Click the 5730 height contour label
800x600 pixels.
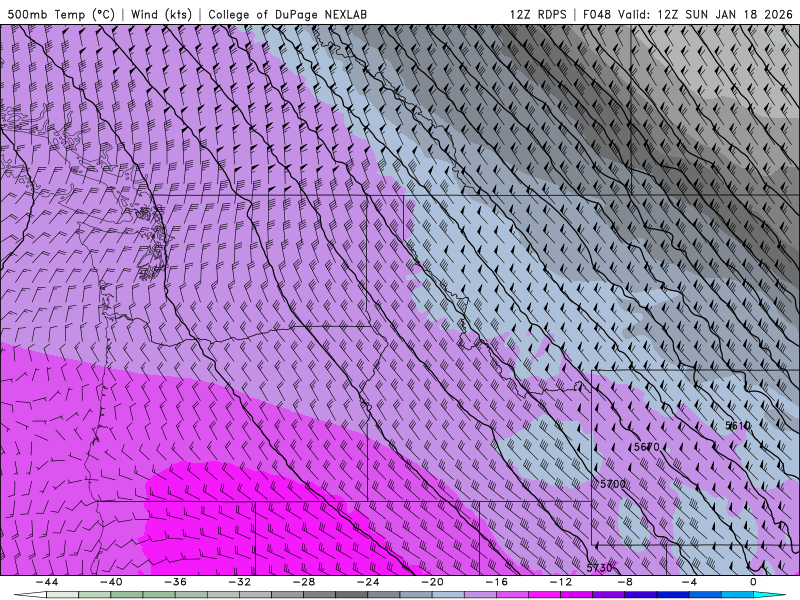599,568
